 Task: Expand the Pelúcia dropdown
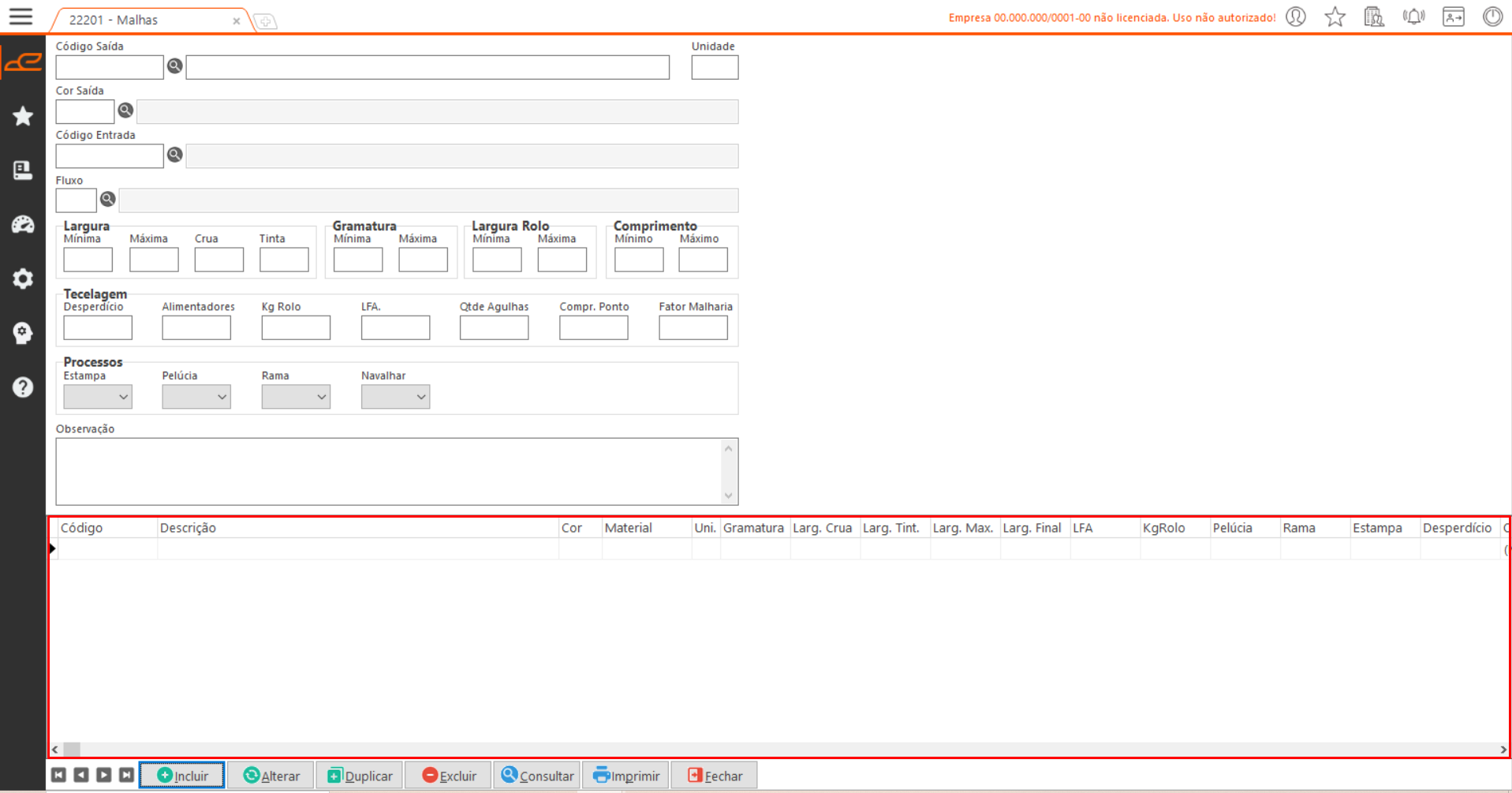[196, 397]
